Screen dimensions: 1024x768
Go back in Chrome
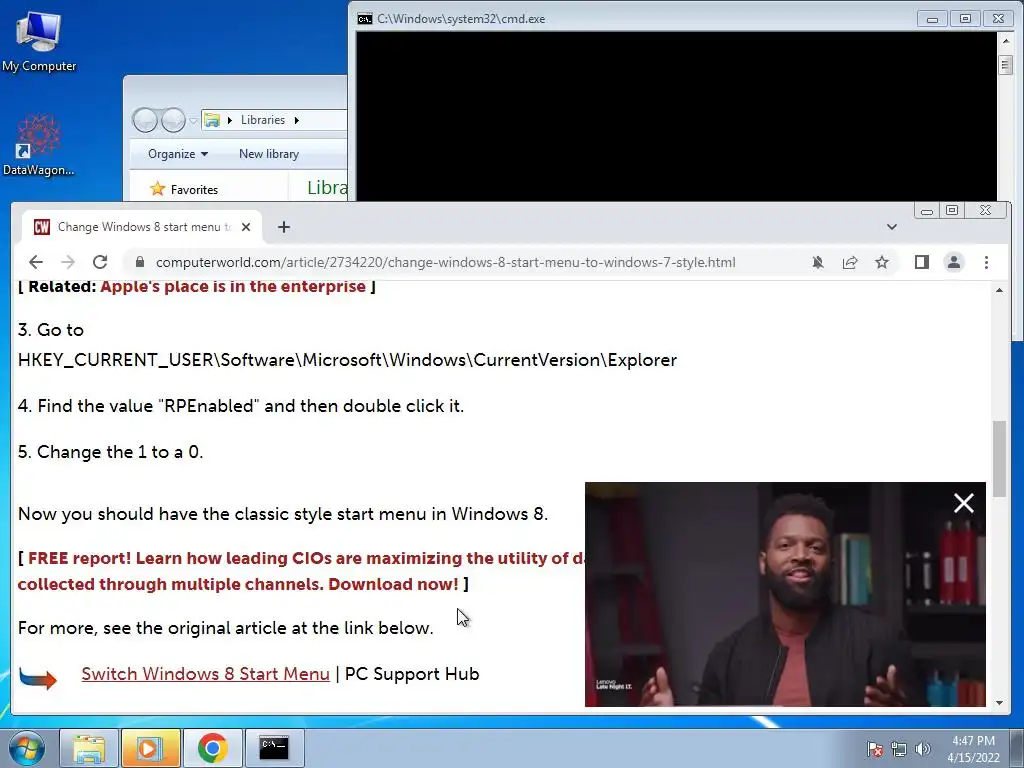click(x=36, y=263)
